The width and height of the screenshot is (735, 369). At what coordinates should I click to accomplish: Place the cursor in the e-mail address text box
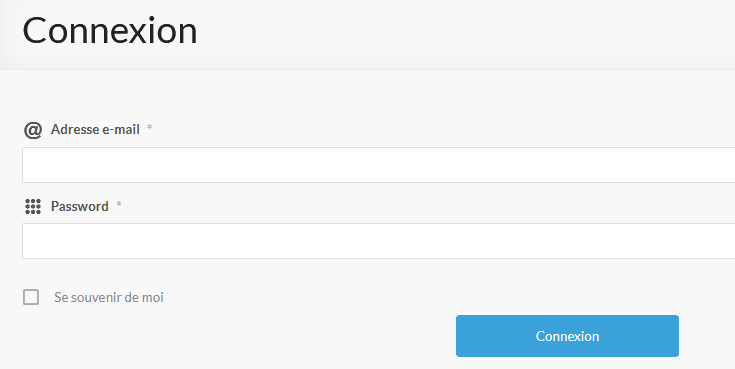378,165
